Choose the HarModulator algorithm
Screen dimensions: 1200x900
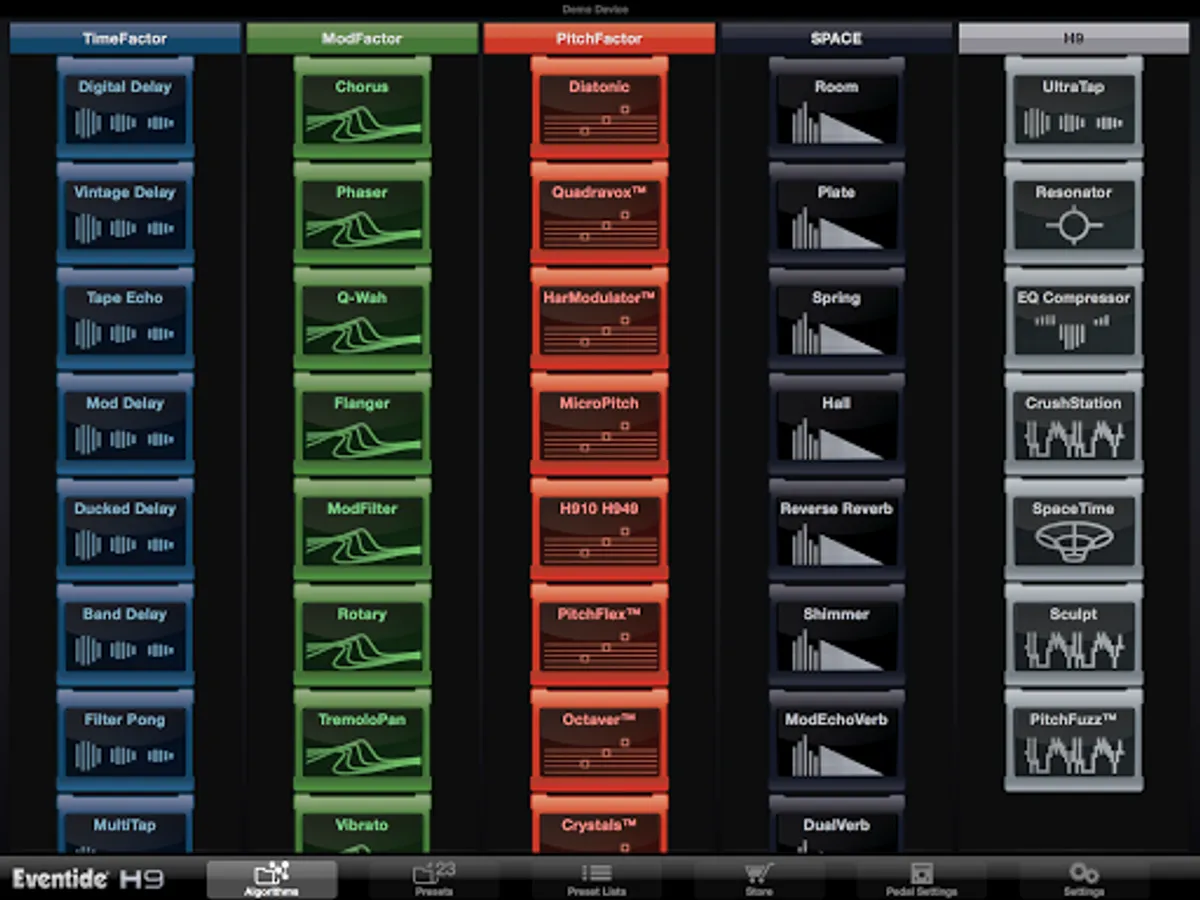pos(599,319)
